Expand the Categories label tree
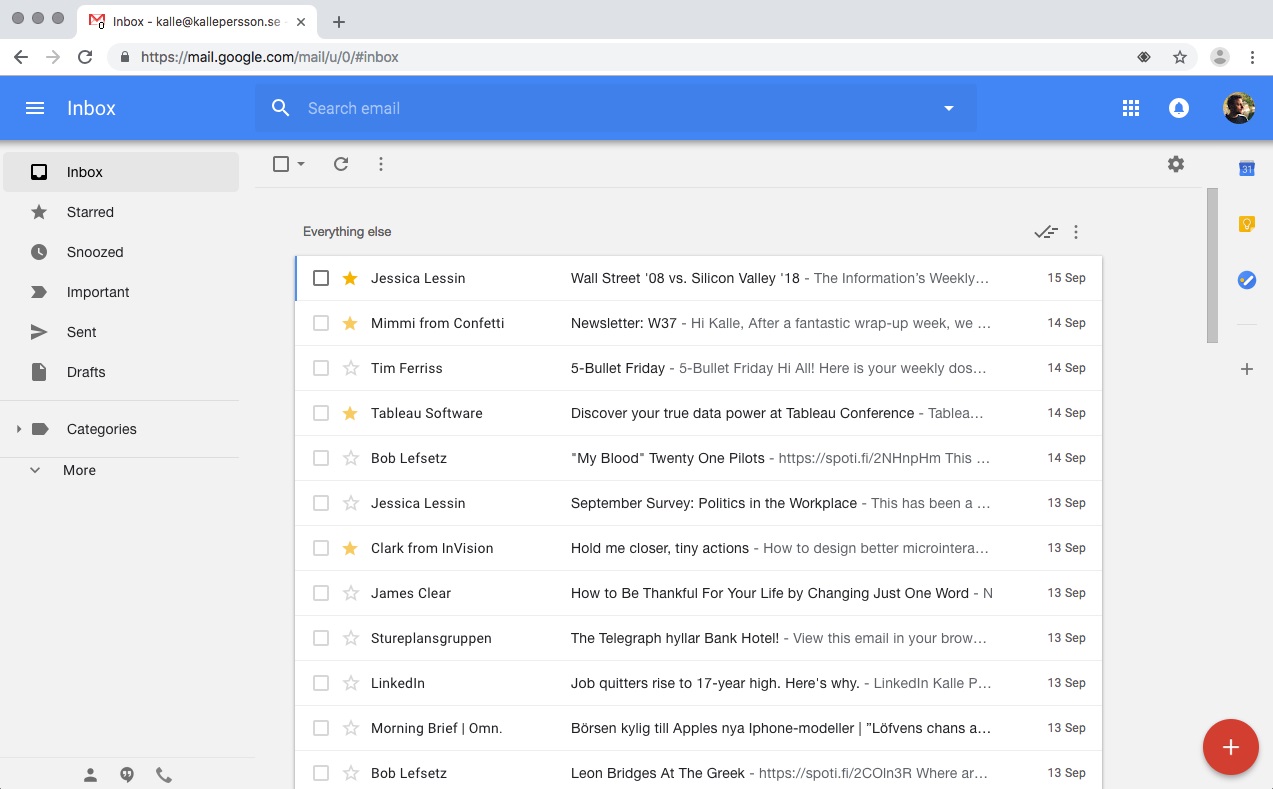 click(18, 429)
